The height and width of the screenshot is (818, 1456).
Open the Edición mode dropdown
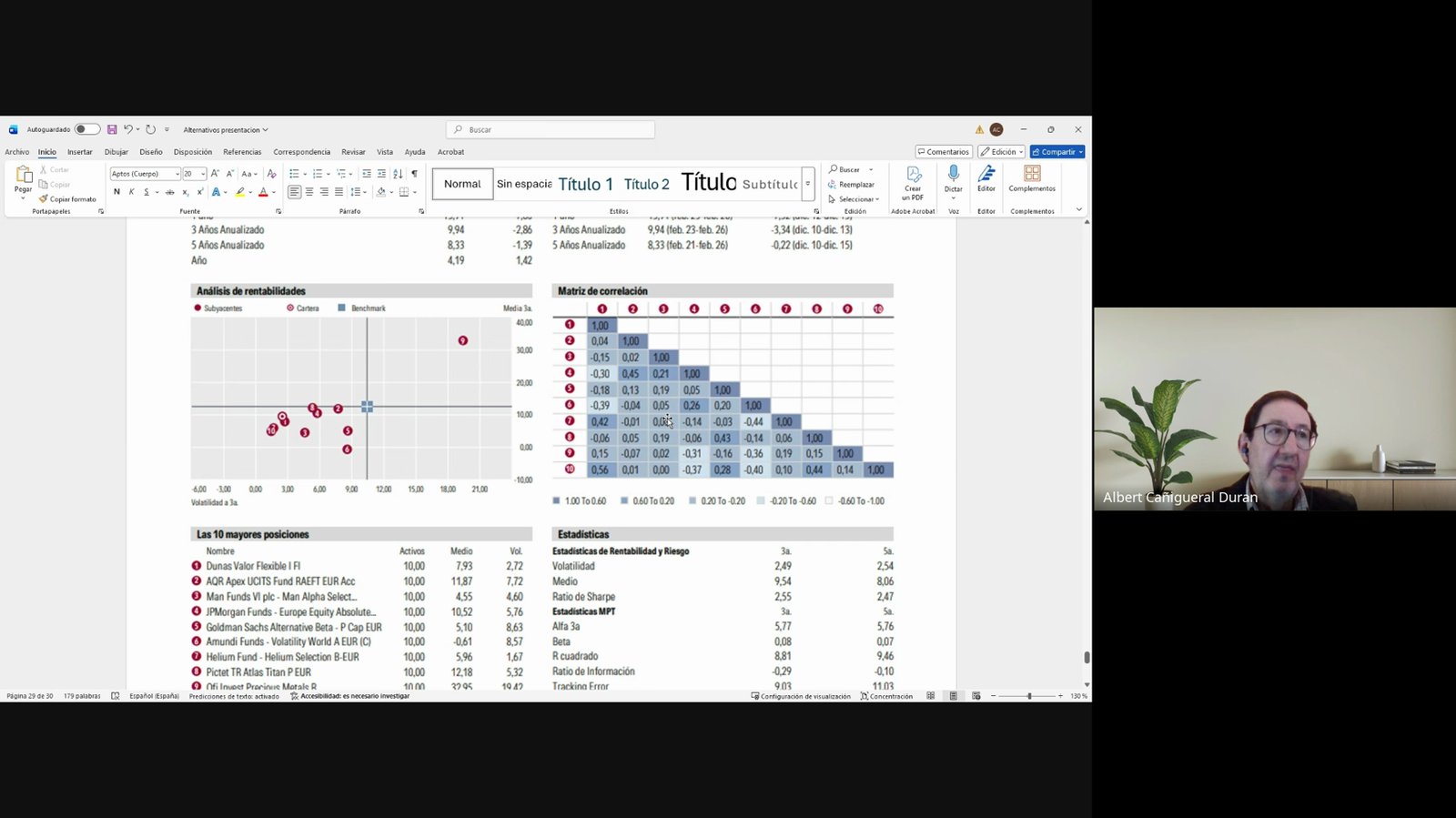point(1002,152)
